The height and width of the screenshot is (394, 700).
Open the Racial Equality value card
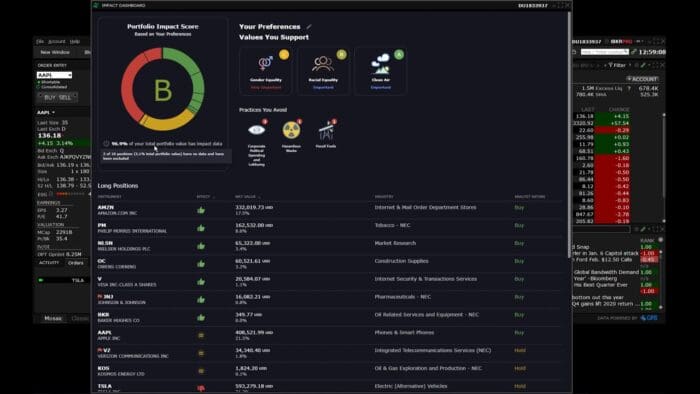323,71
